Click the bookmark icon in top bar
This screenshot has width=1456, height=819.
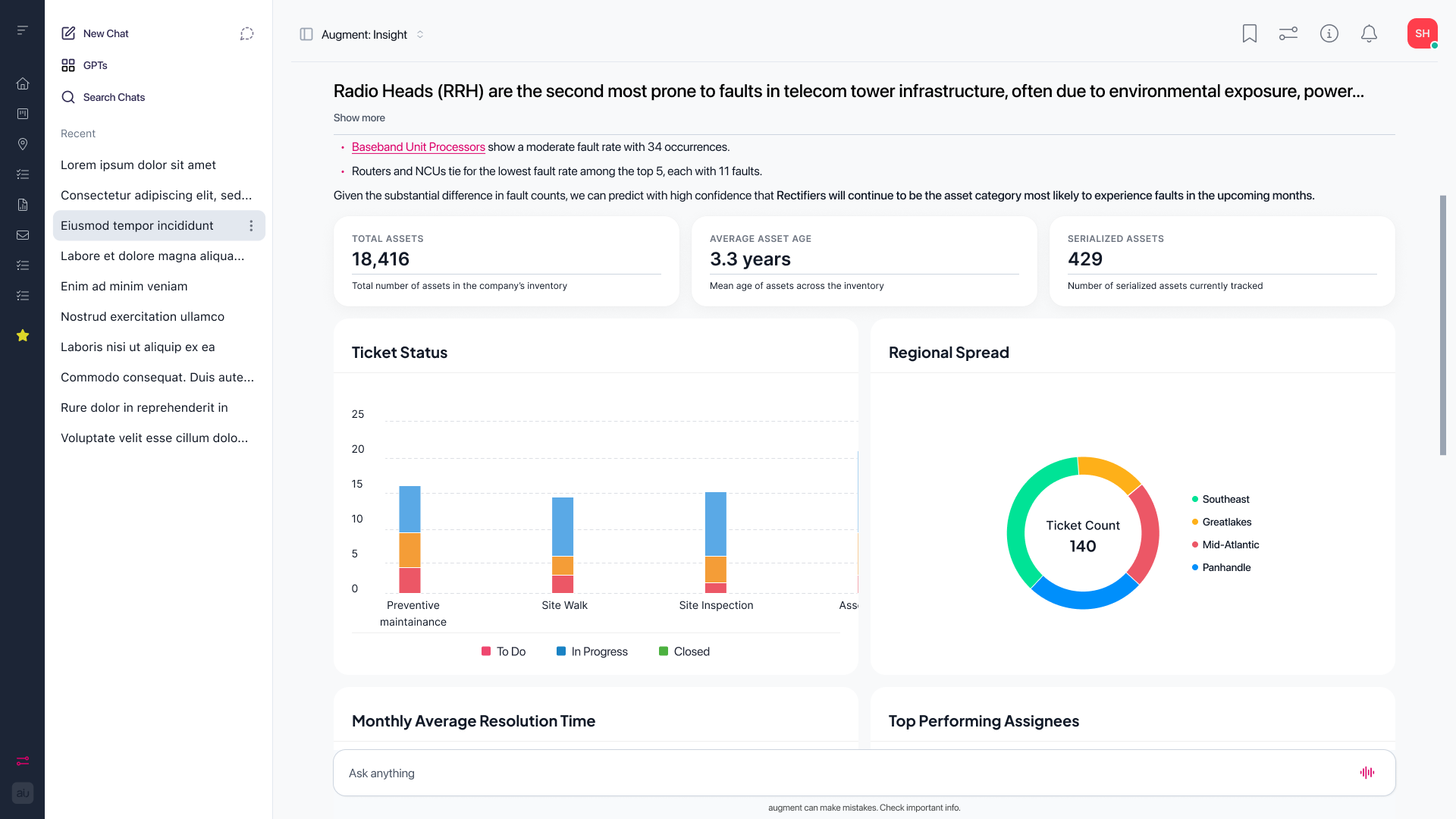point(1250,33)
